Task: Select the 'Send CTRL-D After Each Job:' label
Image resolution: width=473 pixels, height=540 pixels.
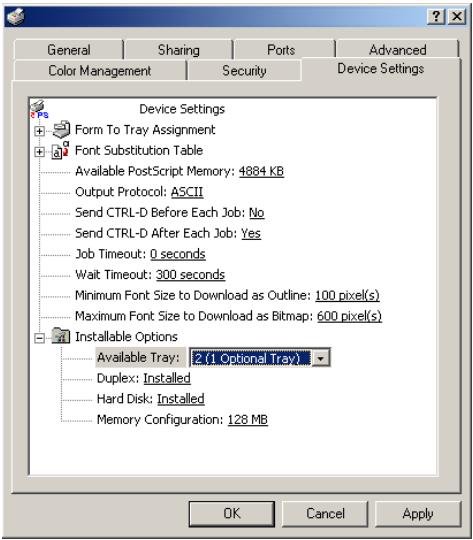Action: click(156, 233)
